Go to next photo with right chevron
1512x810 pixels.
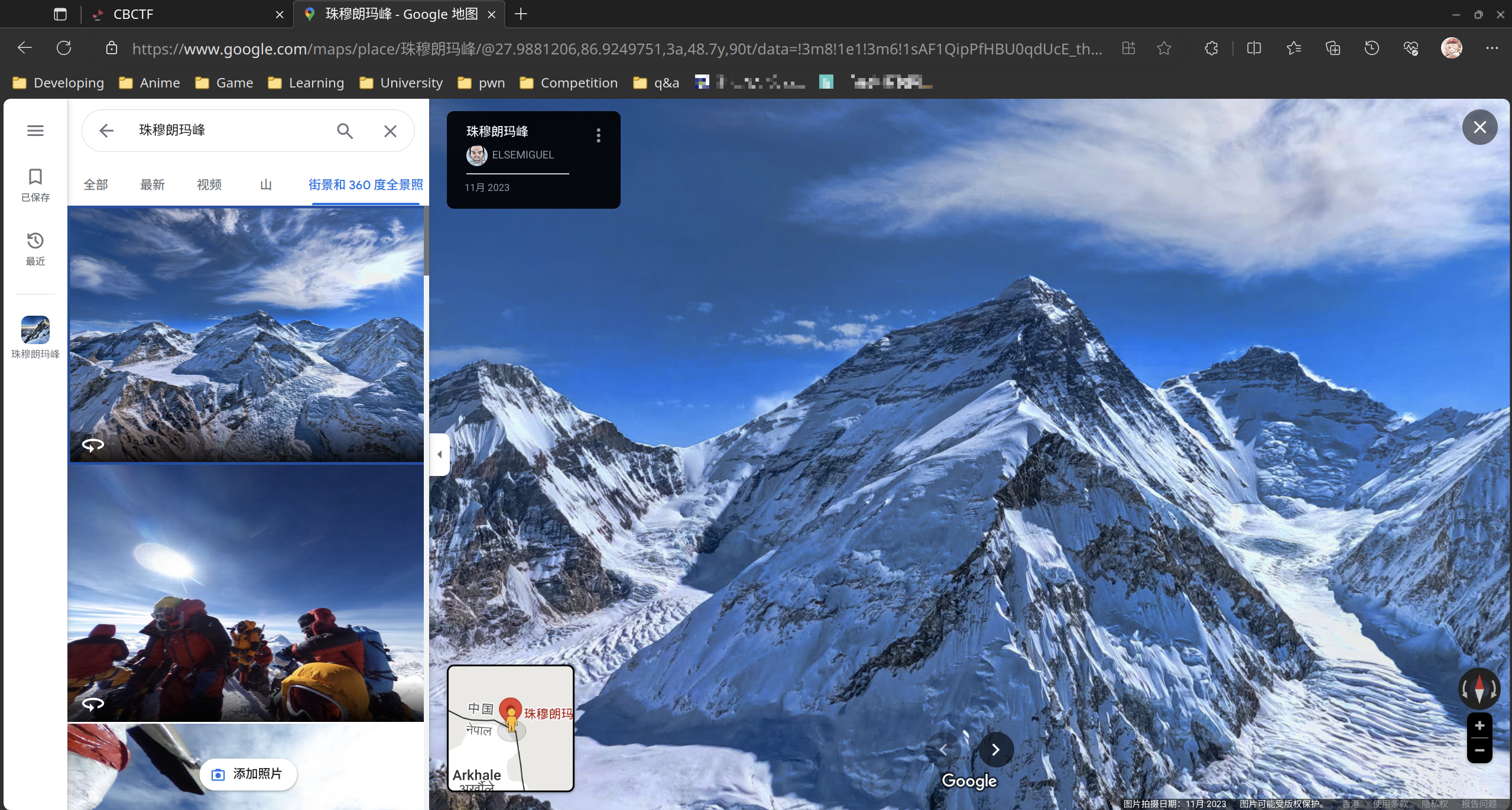tap(996, 750)
